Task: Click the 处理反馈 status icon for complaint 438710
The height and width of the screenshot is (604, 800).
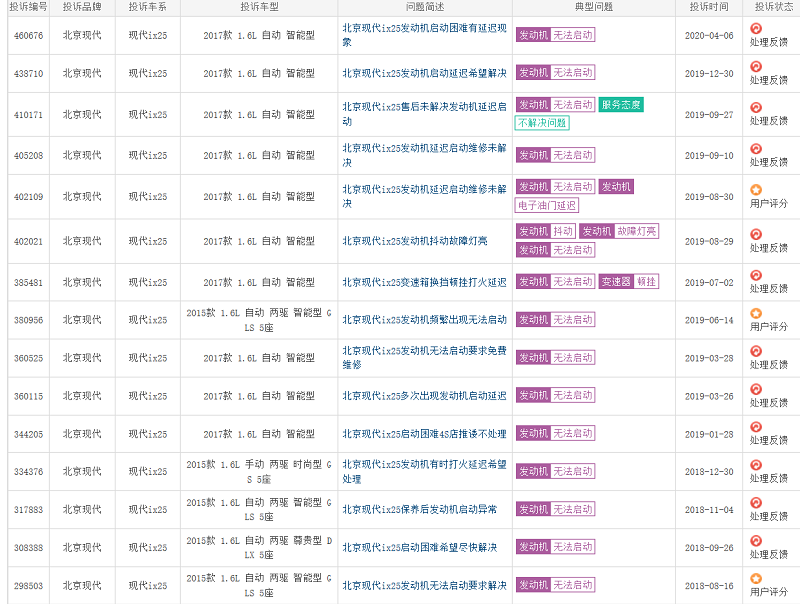Action: coord(756,66)
